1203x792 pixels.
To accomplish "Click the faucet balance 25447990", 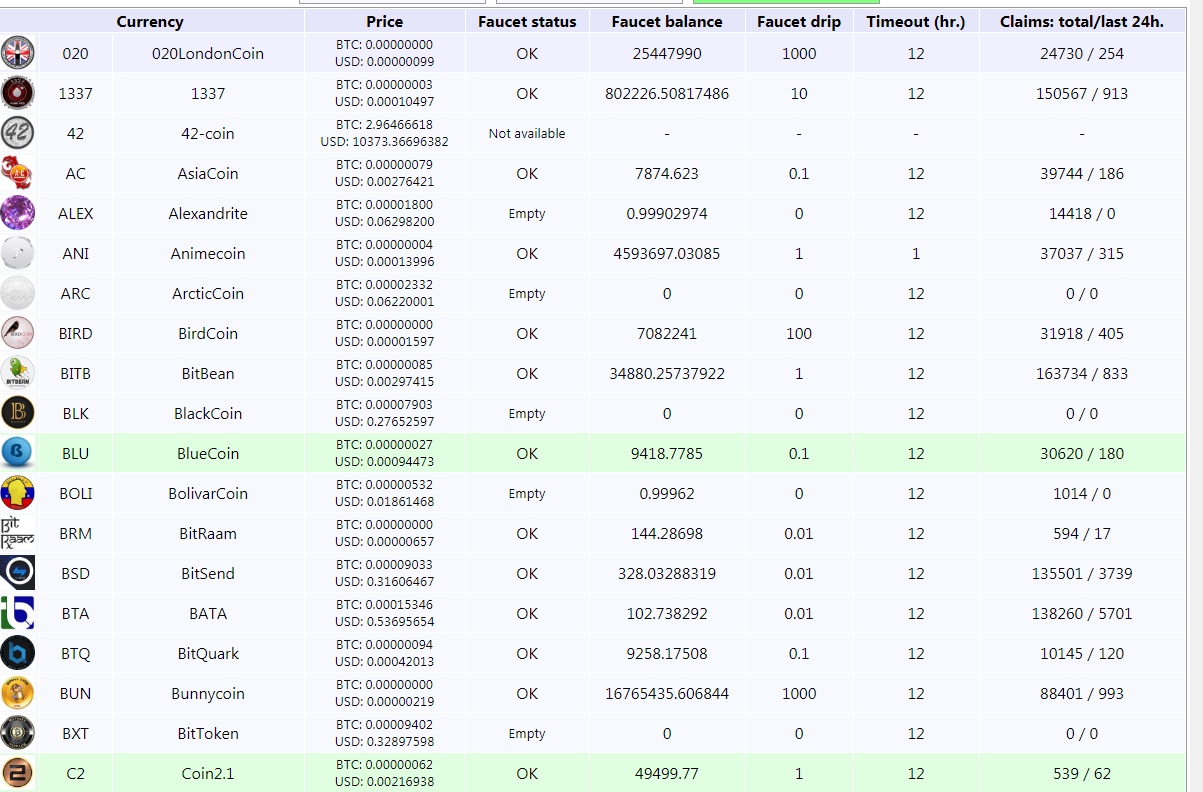I will pos(667,53).
